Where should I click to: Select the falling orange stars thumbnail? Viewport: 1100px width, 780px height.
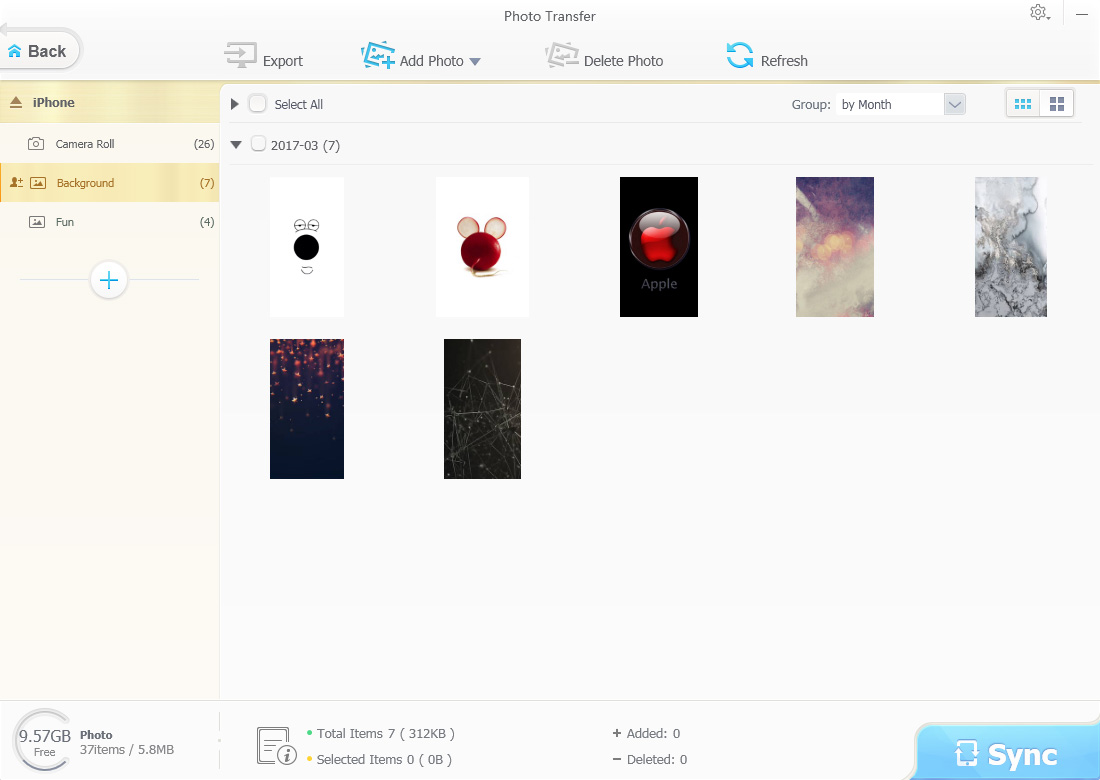click(307, 409)
